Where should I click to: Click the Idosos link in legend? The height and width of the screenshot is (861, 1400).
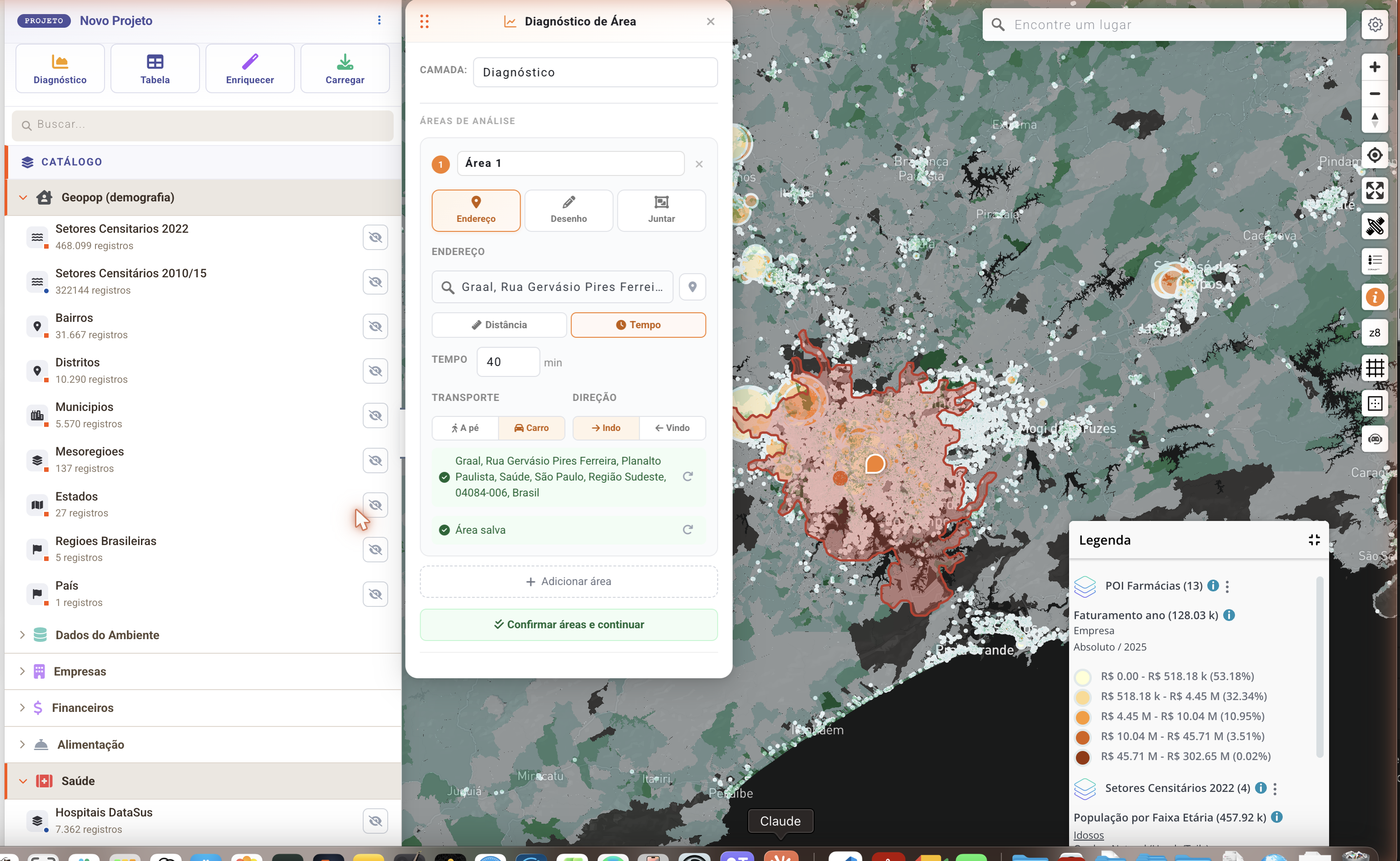coord(1088,835)
